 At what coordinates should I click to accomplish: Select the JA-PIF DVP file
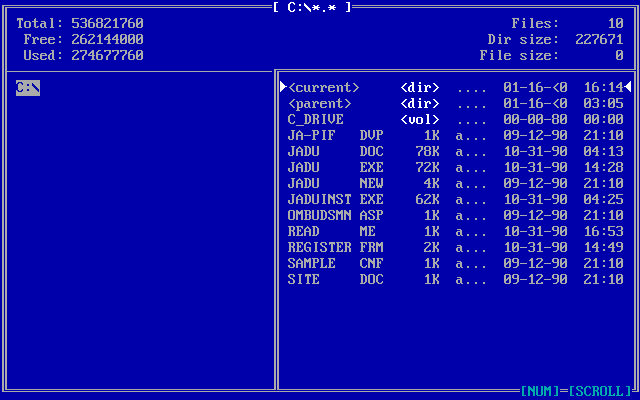[311, 136]
